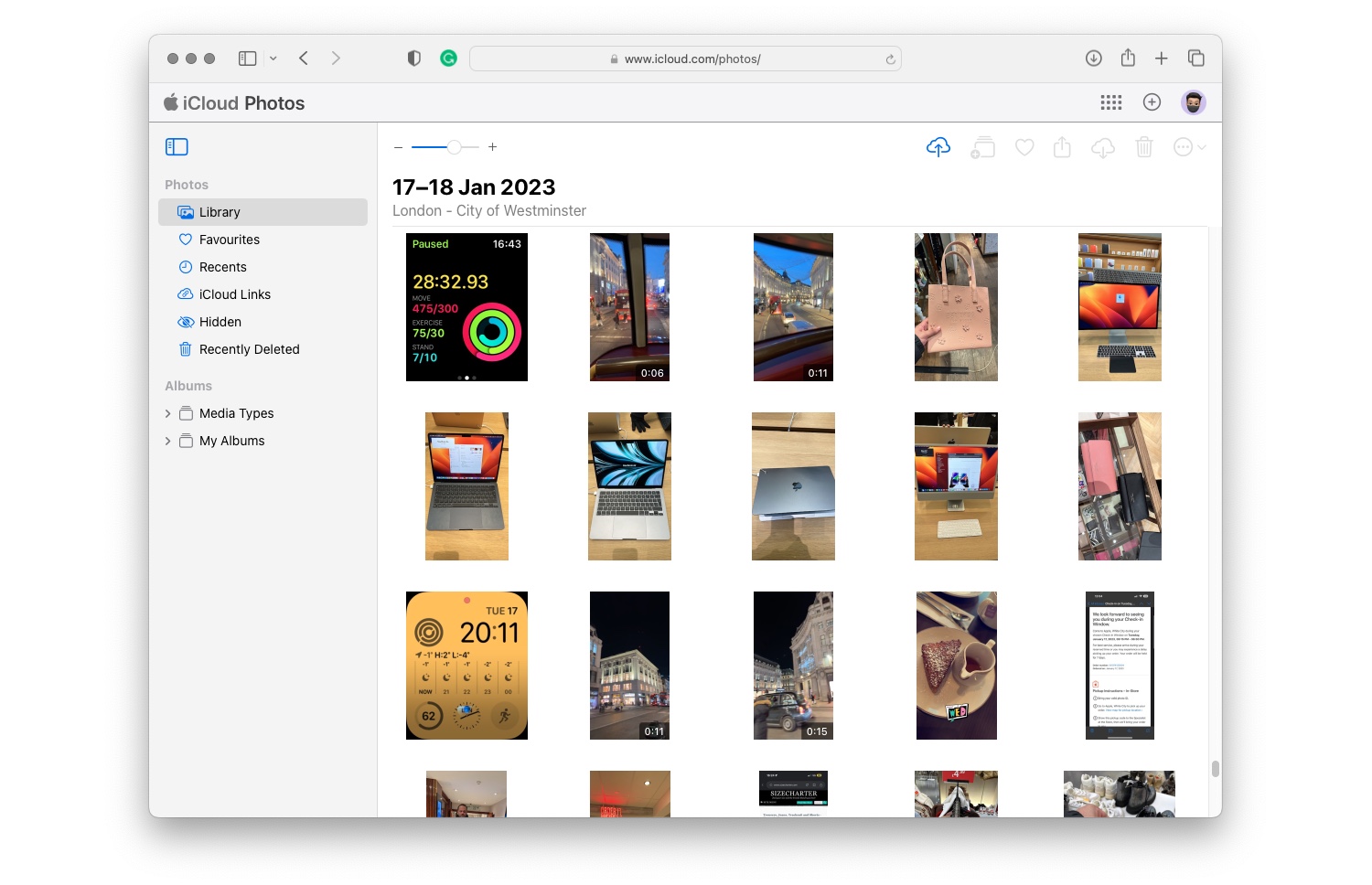Viewport: 1372px width, 885px height.
Task: Zoom out thumbnails with minus button
Action: point(398,147)
